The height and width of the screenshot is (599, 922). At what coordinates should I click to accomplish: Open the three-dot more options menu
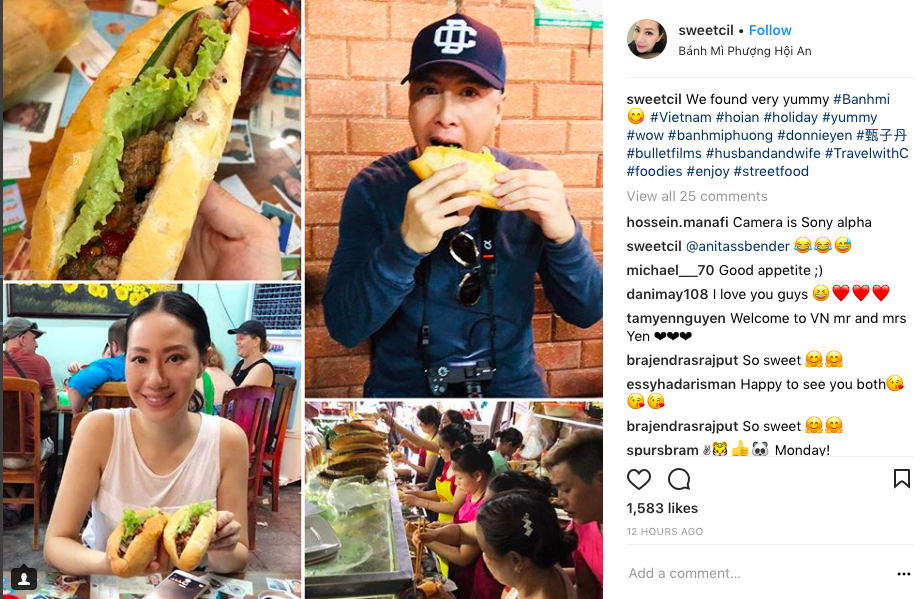pyautogui.click(x=904, y=574)
